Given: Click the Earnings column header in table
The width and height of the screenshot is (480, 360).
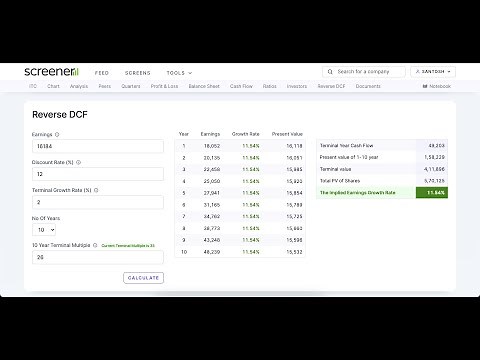Looking at the screenshot, I should click(x=210, y=134).
